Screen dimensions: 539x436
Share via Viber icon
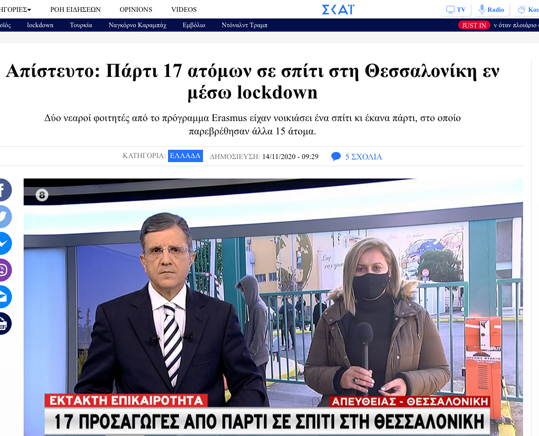pyautogui.click(x=4, y=270)
